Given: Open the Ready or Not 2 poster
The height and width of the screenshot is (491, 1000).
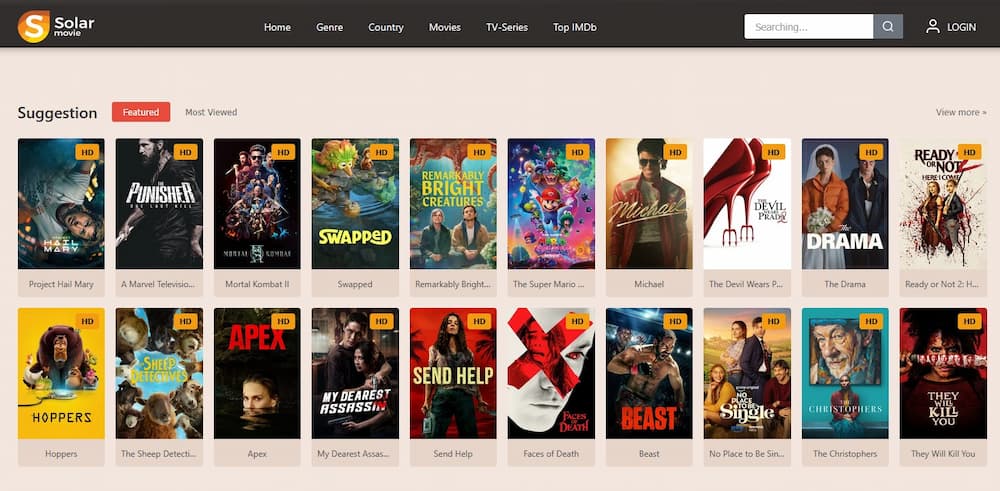Looking at the screenshot, I should [943, 203].
